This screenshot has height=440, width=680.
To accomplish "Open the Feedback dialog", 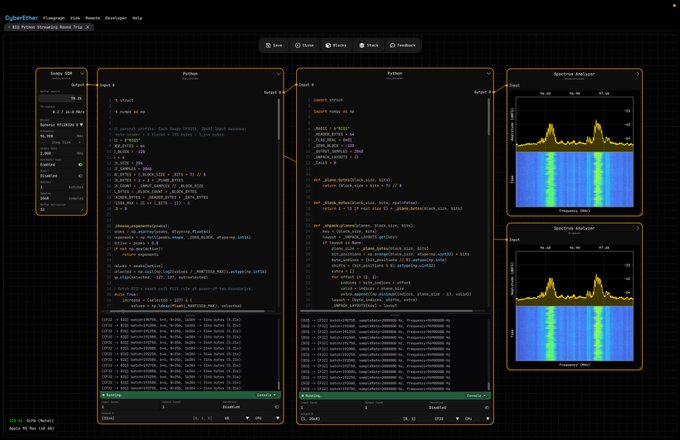I will pos(403,45).
